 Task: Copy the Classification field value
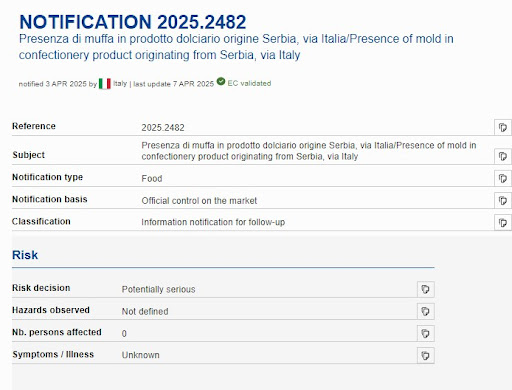[503, 223]
